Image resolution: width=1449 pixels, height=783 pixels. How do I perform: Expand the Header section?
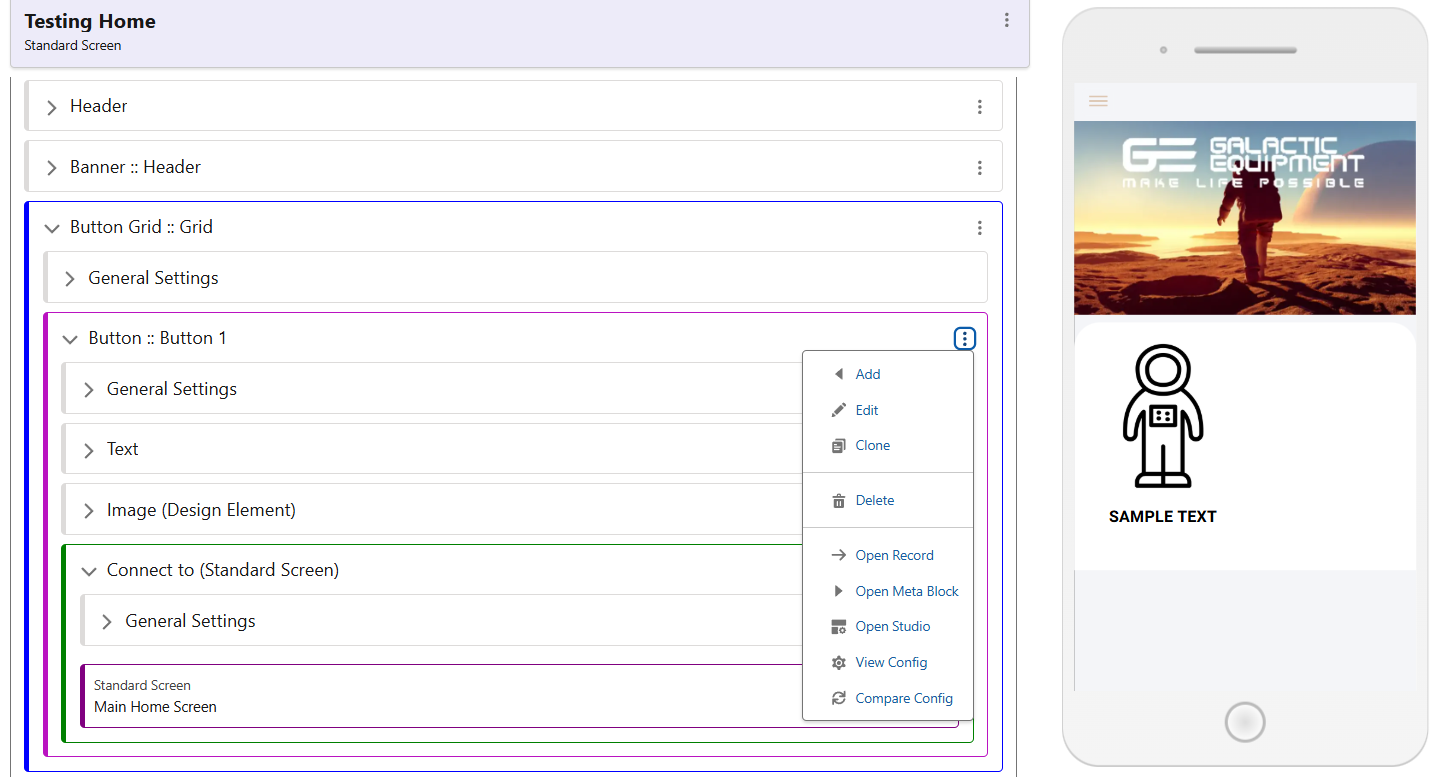pyautogui.click(x=52, y=107)
